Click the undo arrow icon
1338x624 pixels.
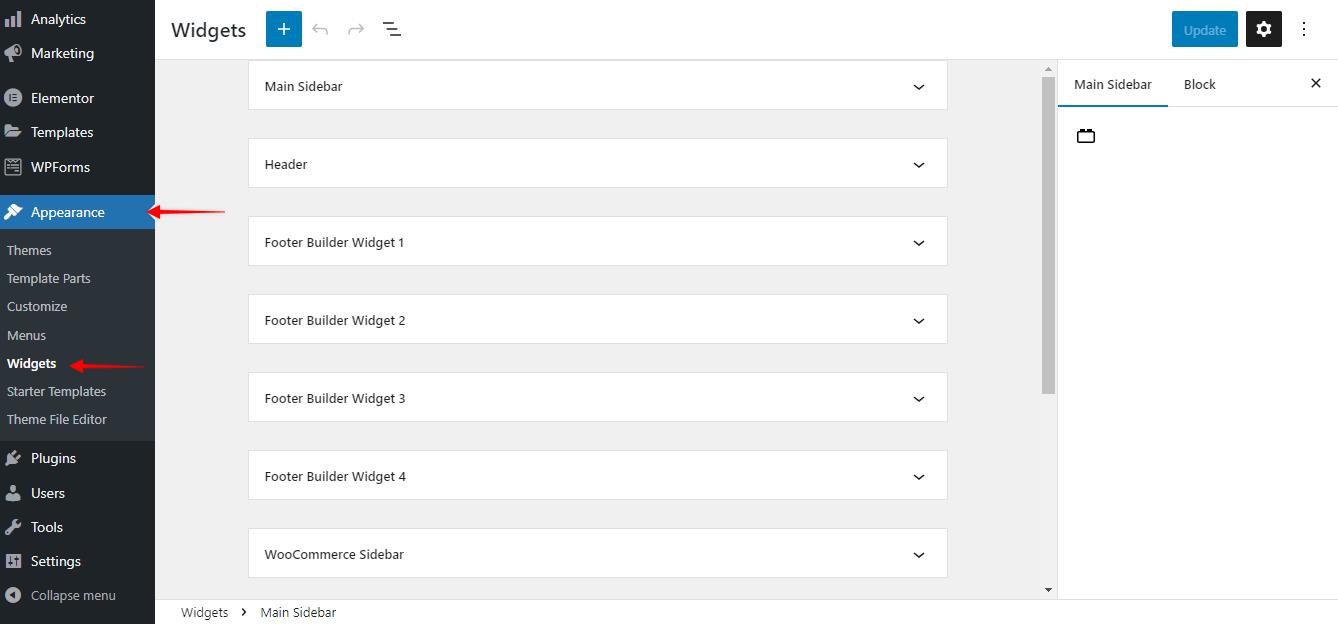[320, 29]
